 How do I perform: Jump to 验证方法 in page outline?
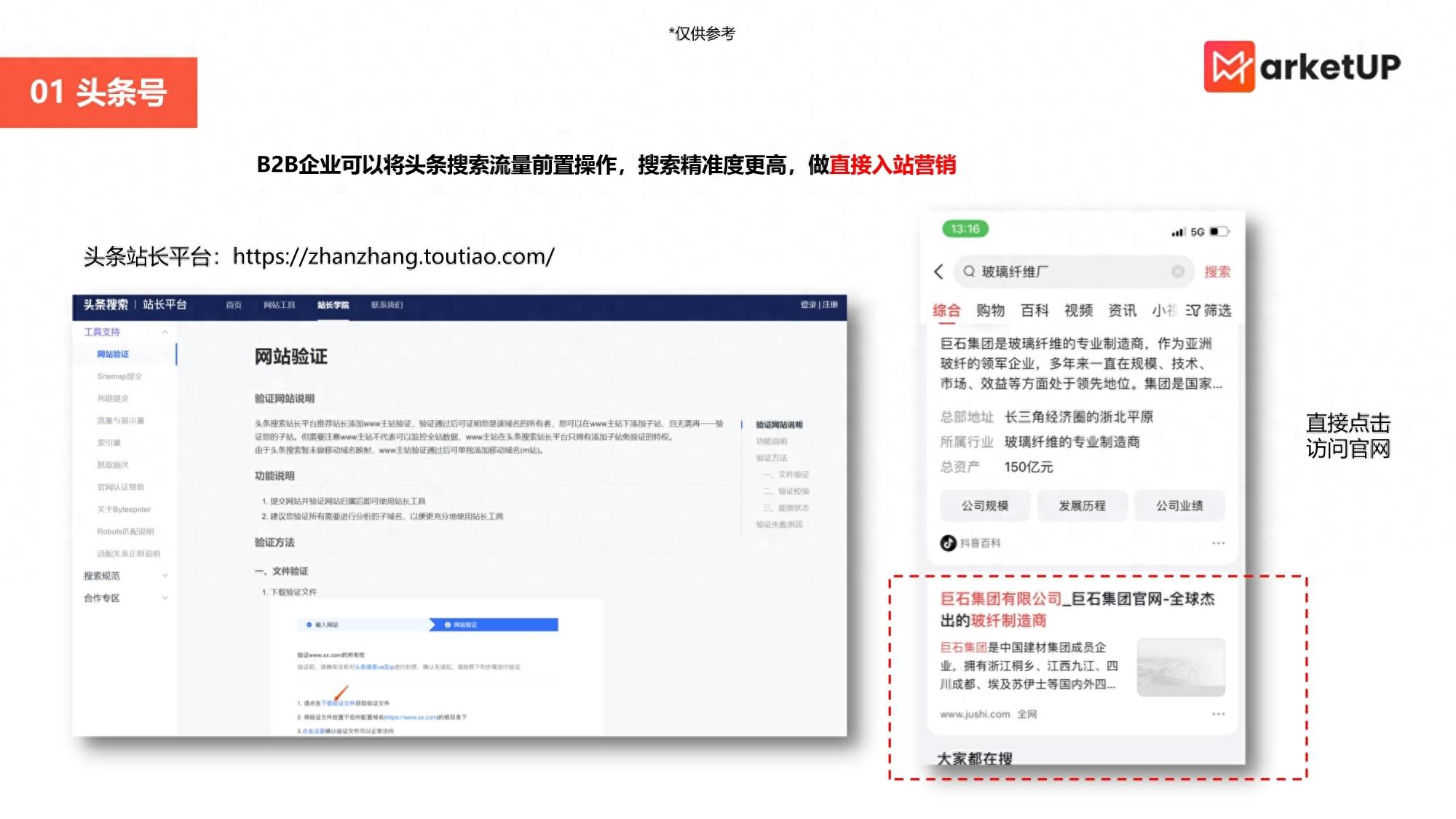pyautogui.click(x=771, y=458)
